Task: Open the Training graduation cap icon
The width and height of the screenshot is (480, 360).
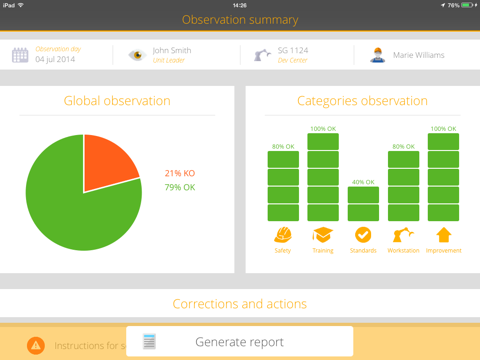Action: (x=323, y=235)
